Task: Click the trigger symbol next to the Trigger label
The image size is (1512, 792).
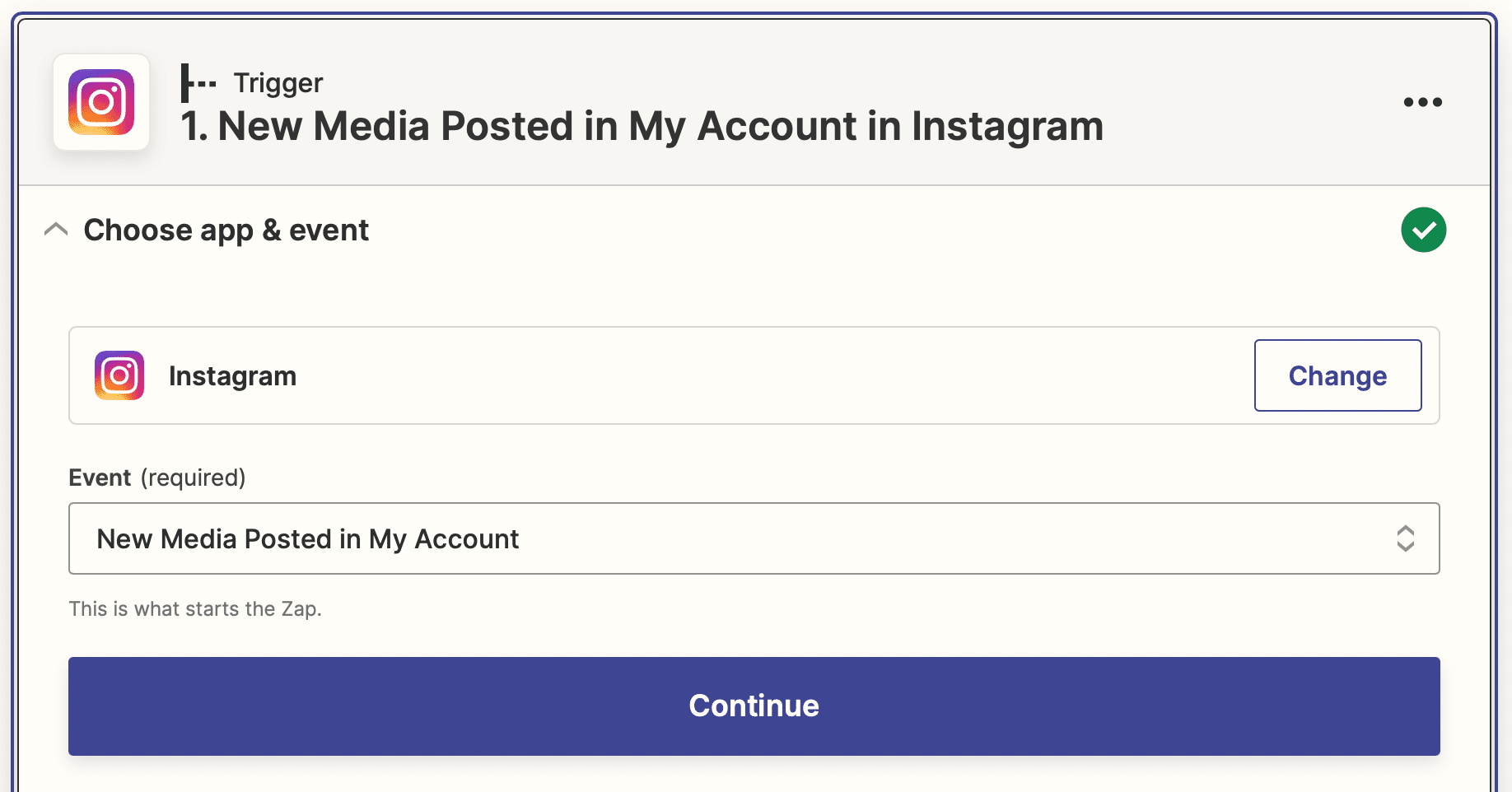Action: tap(198, 82)
